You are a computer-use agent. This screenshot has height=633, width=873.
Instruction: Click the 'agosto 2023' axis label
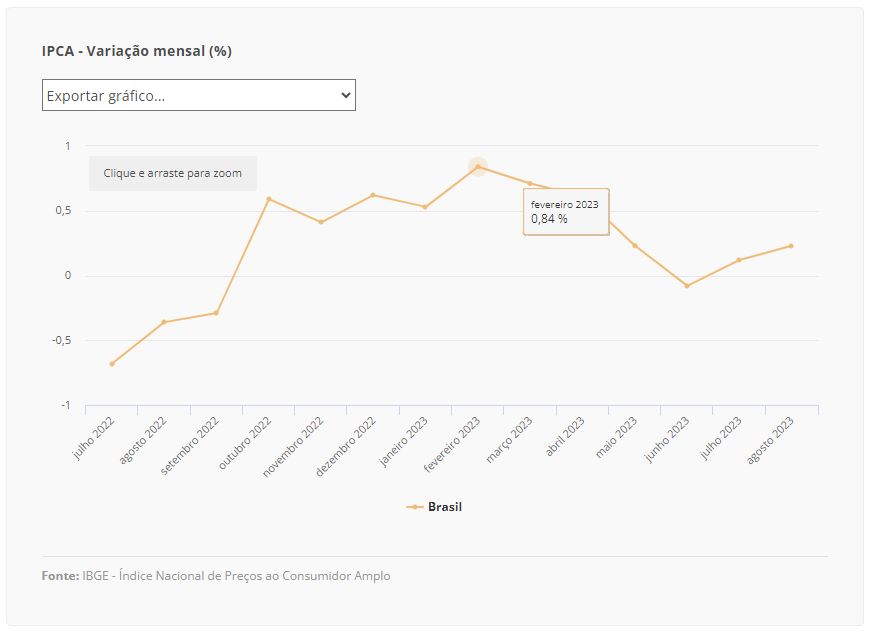tap(769, 440)
